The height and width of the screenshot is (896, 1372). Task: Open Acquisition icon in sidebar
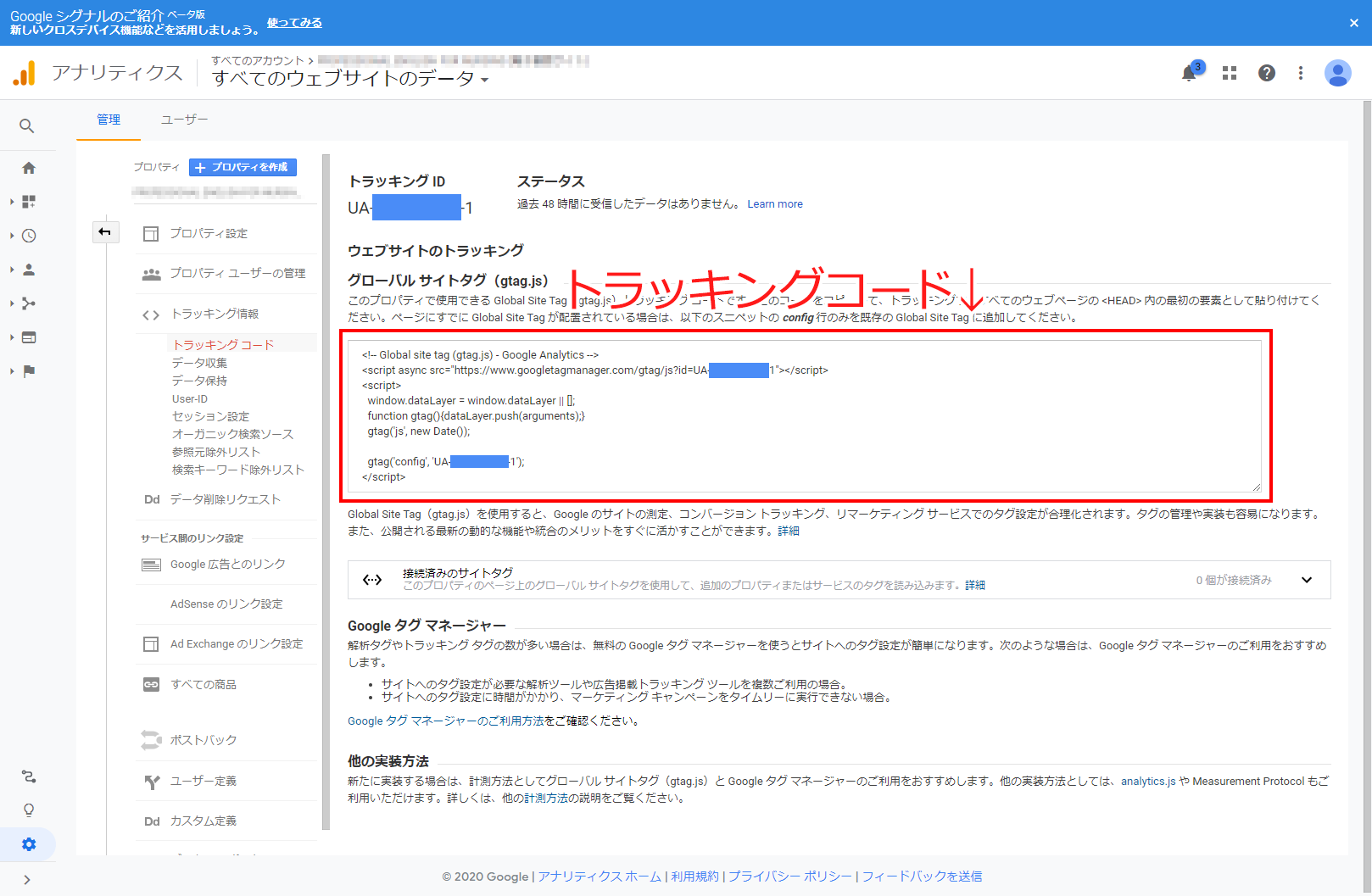(29, 303)
